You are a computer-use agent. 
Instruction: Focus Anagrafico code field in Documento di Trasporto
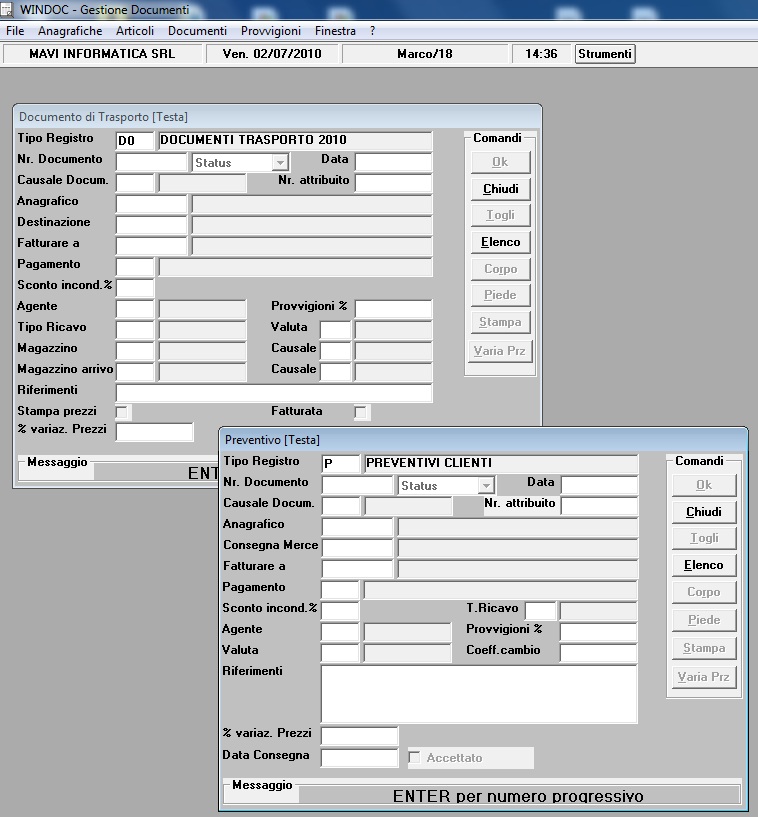point(151,204)
